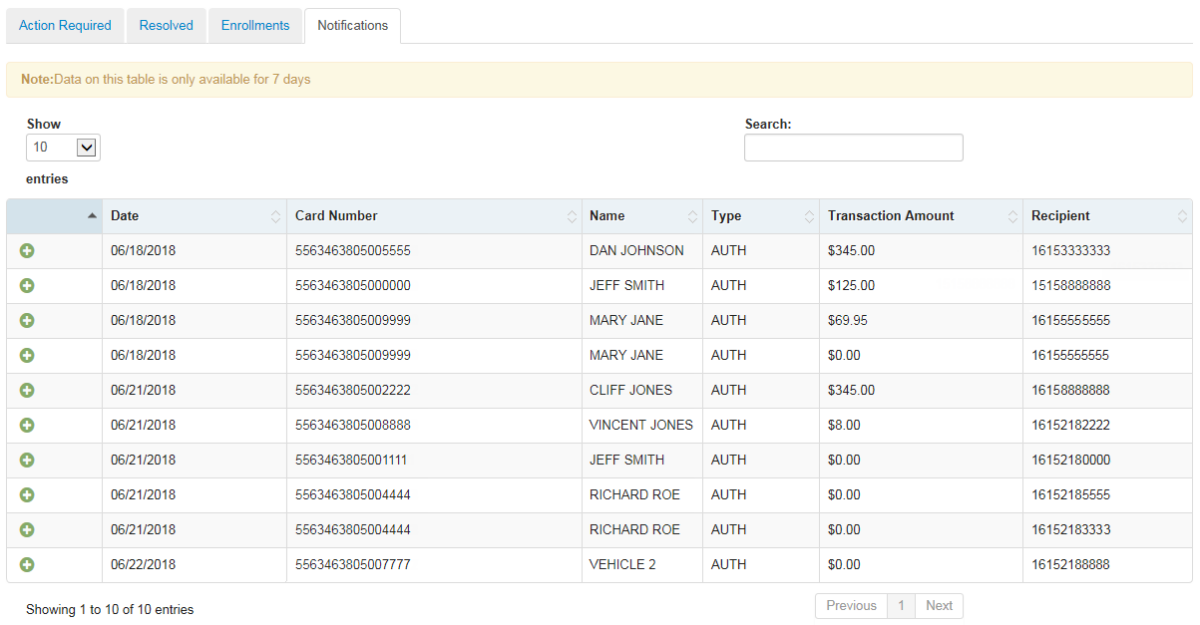Click inside the Search field
The height and width of the screenshot is (625, 1200).
tap(853, 147)
